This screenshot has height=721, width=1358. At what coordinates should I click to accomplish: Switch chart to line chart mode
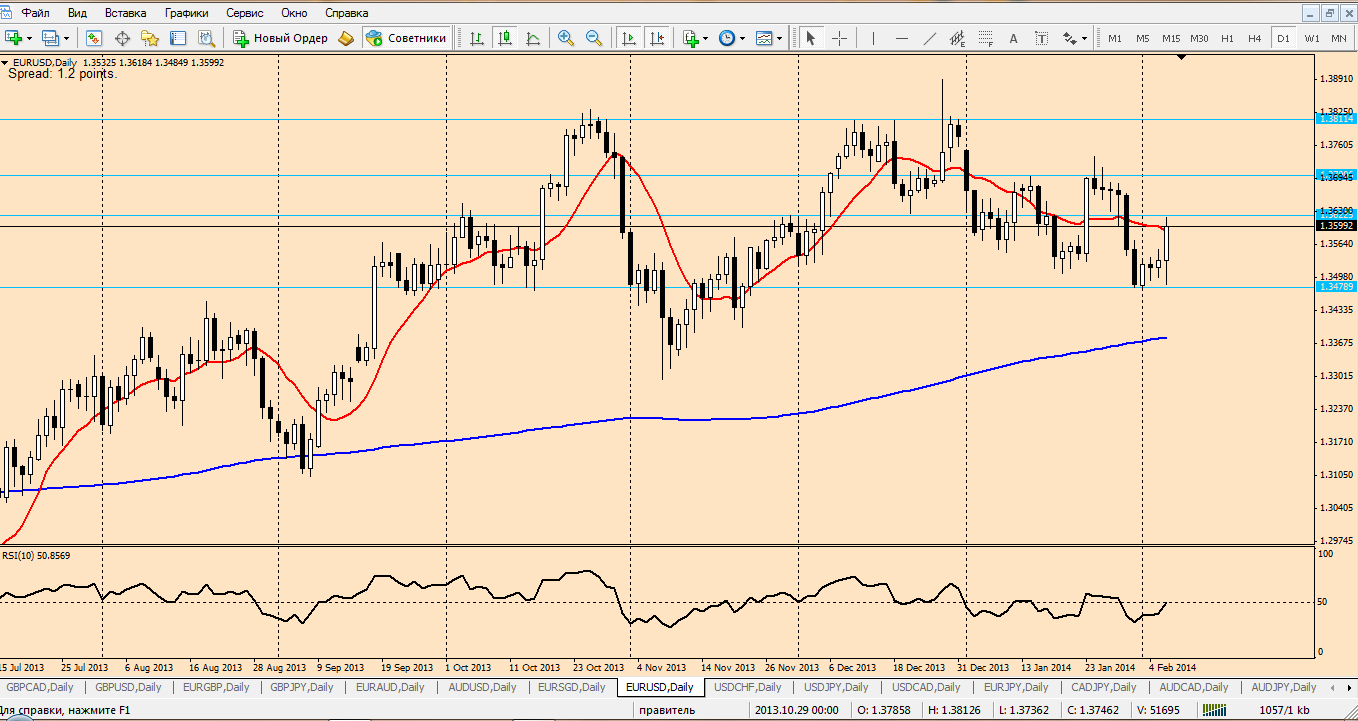533,38
